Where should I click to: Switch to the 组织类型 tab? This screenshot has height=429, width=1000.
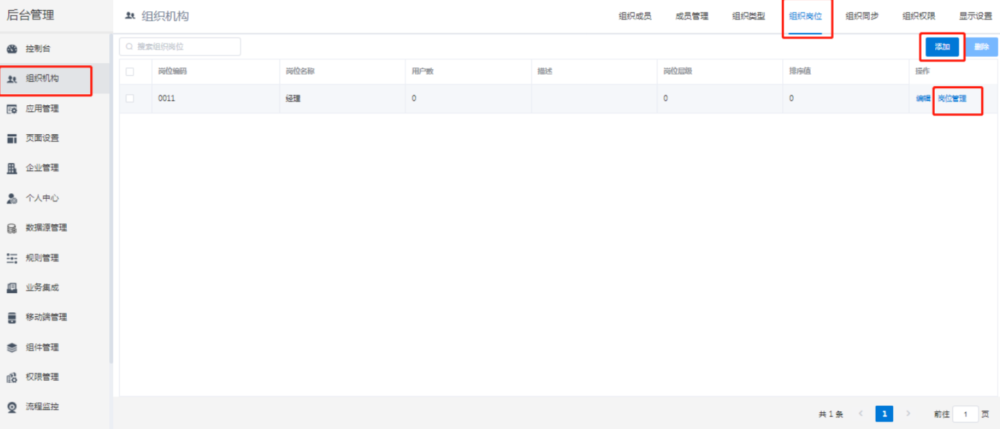click(748, 16)
